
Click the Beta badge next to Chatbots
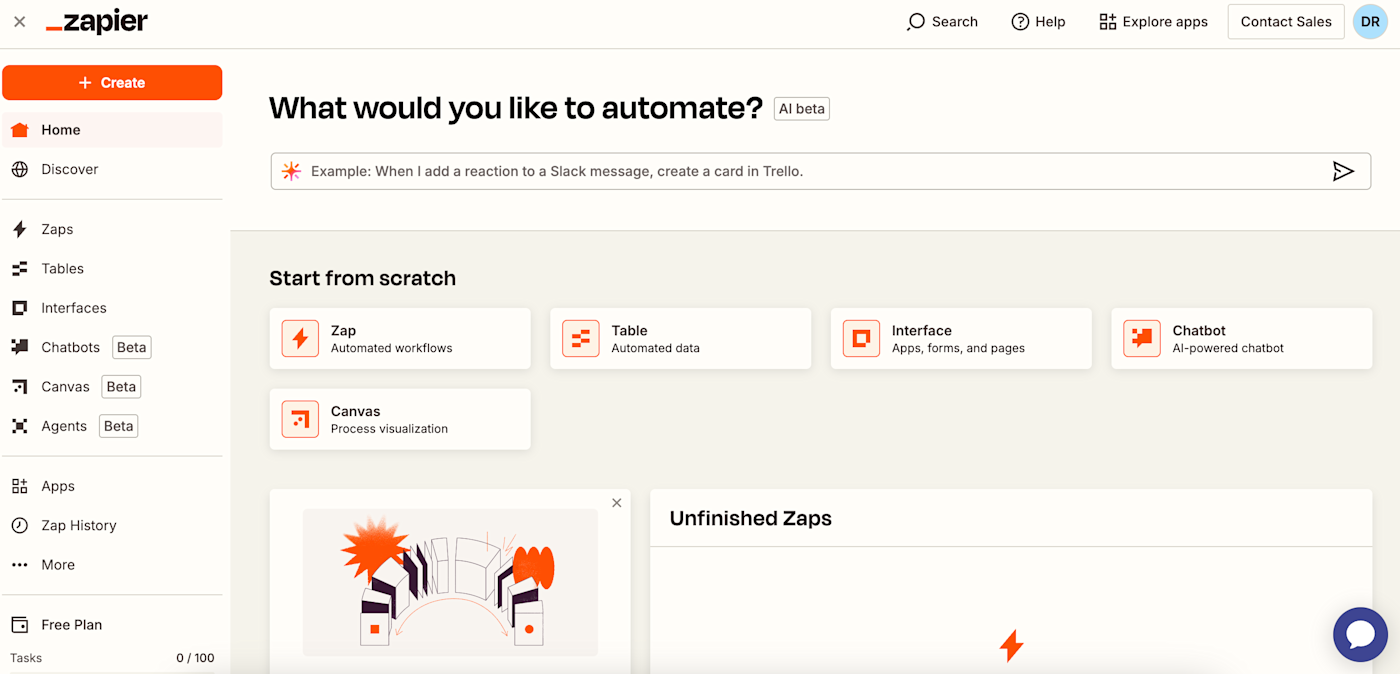click(131, 347)
